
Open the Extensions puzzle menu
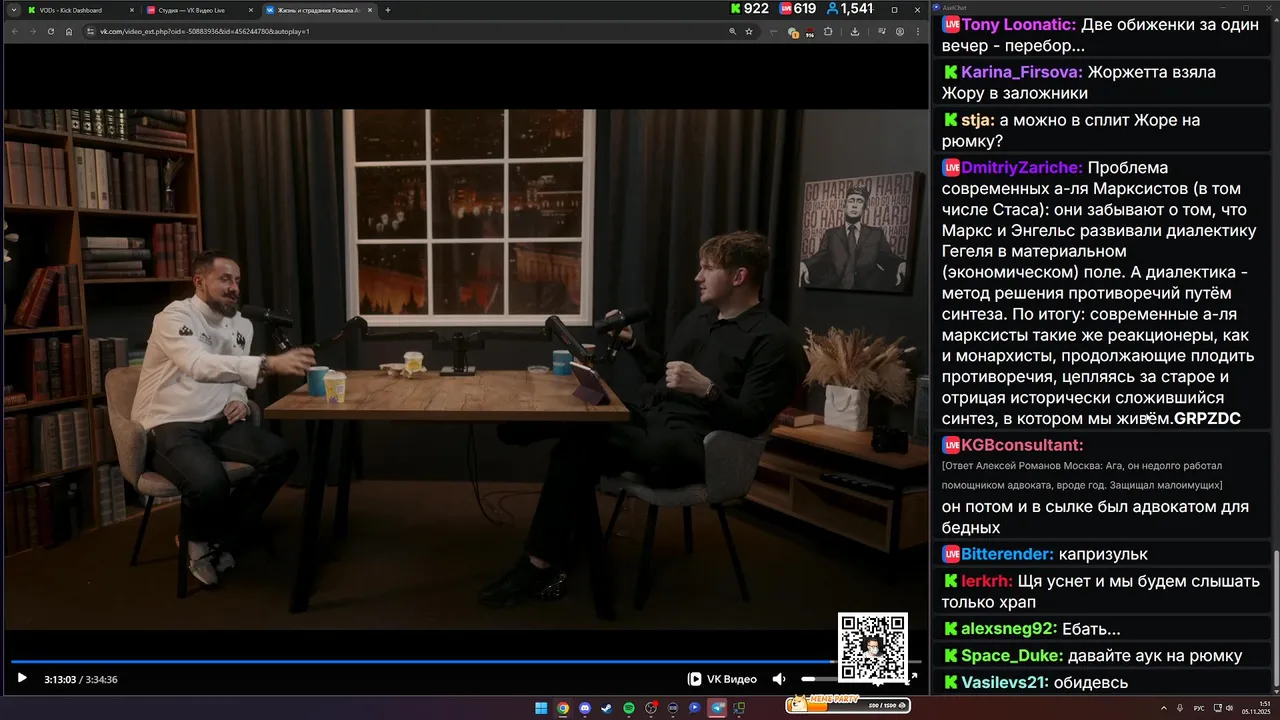pyautogui.click(x=828, y=31)
